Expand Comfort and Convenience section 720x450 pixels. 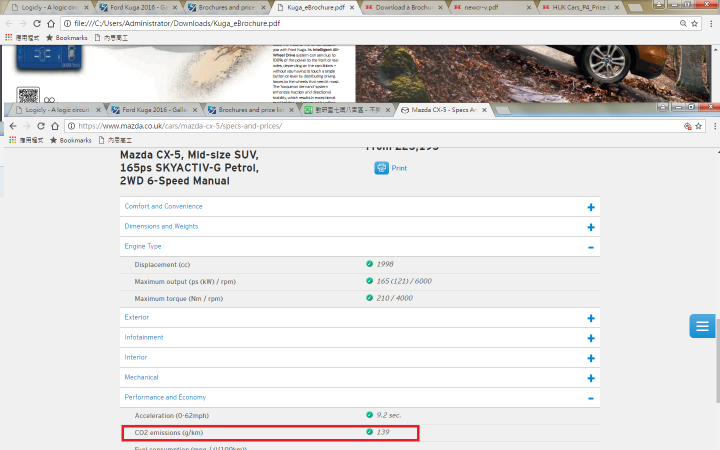[x=591, y=208]
